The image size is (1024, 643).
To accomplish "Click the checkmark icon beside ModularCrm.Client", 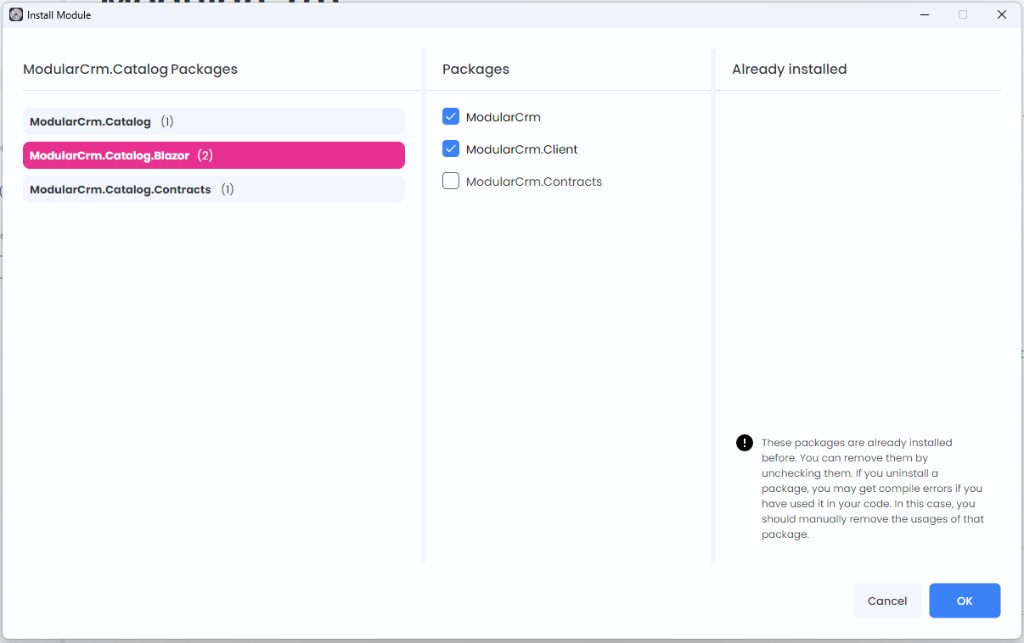I will click(x=450, y=148).
